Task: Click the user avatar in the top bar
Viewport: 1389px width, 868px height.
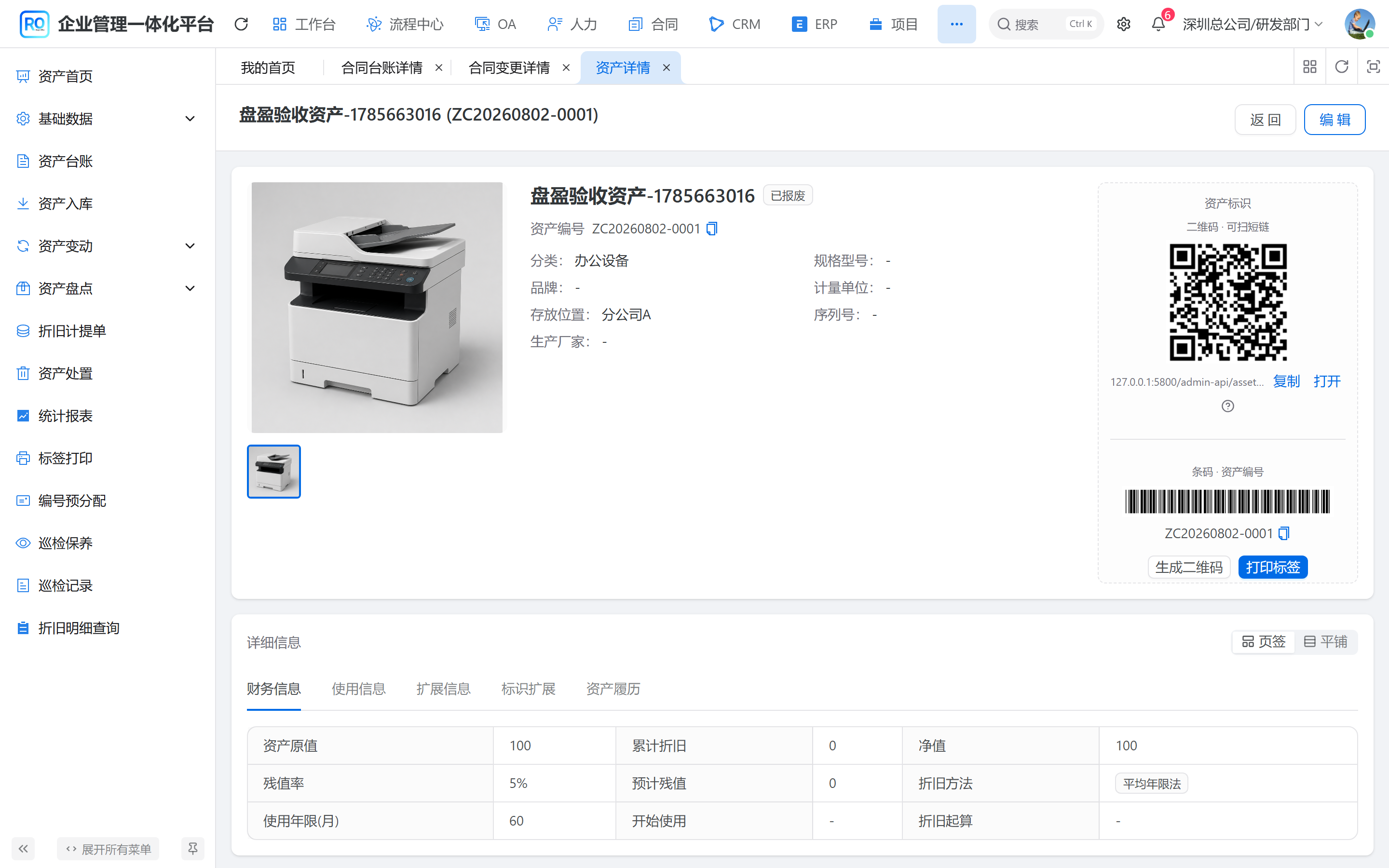Action: coord(1359,24)
